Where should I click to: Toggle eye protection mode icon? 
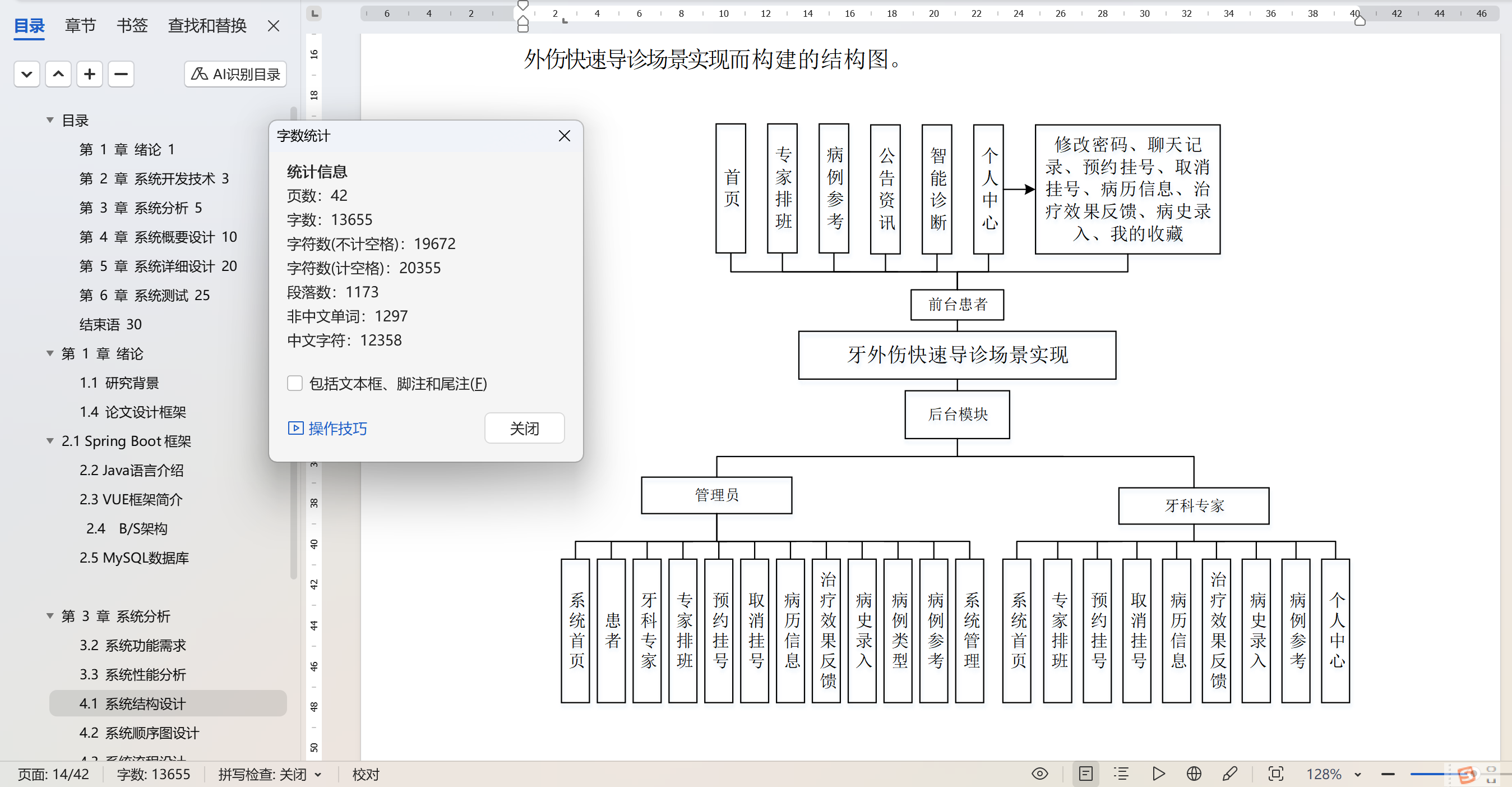[x=1039, y=774]
